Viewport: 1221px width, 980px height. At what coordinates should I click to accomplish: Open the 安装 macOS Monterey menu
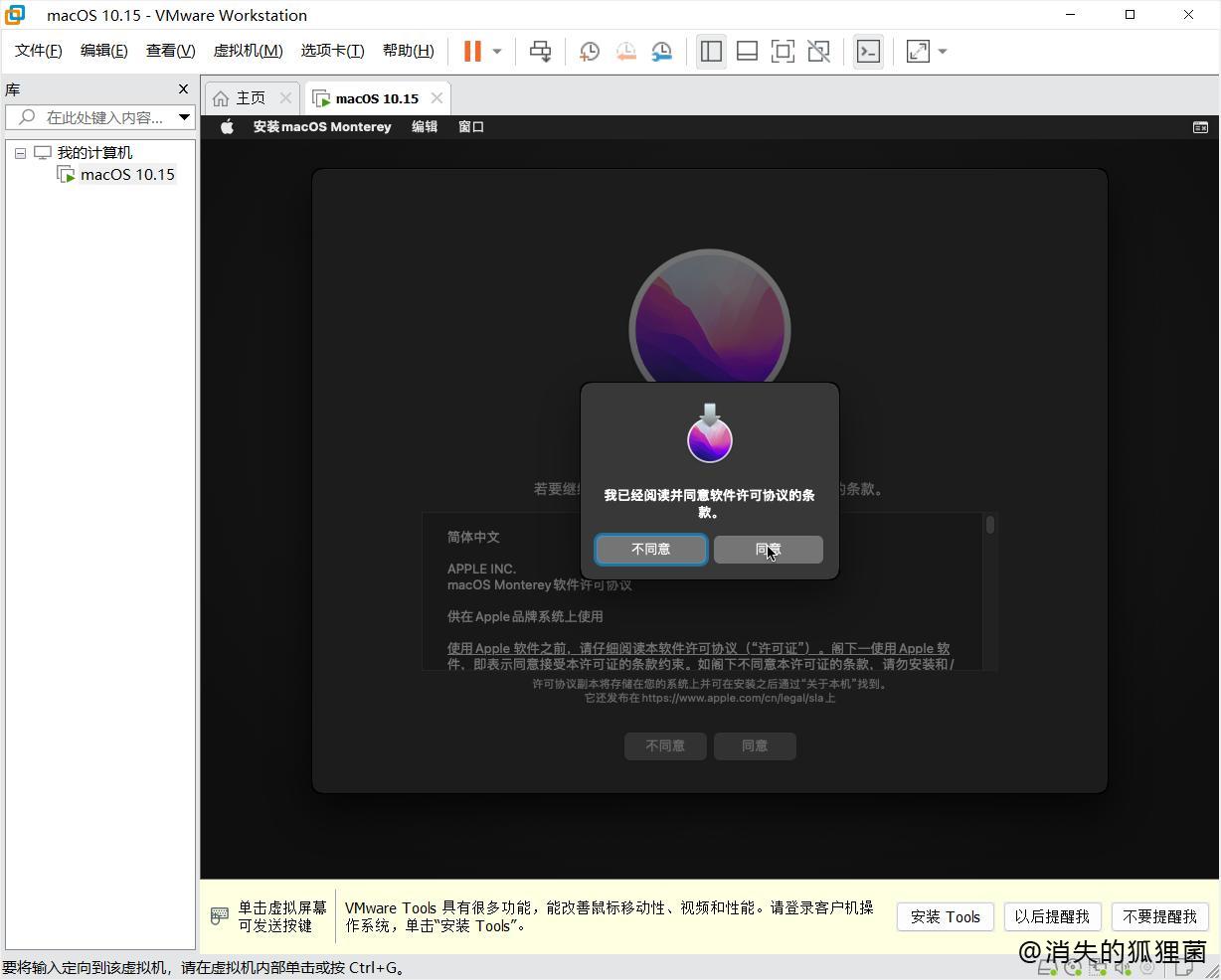[322, 126]
